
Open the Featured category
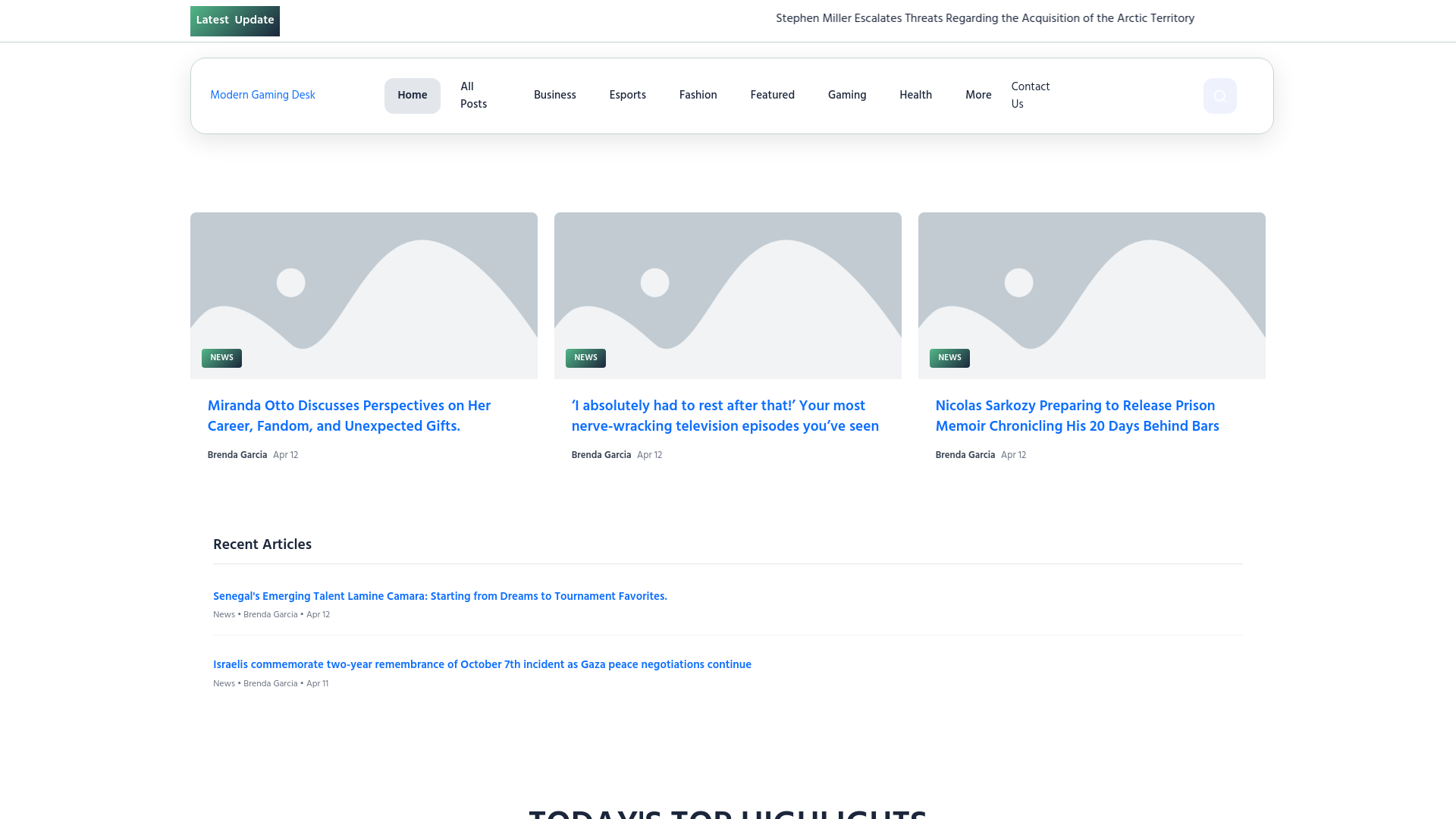(773, 96)
